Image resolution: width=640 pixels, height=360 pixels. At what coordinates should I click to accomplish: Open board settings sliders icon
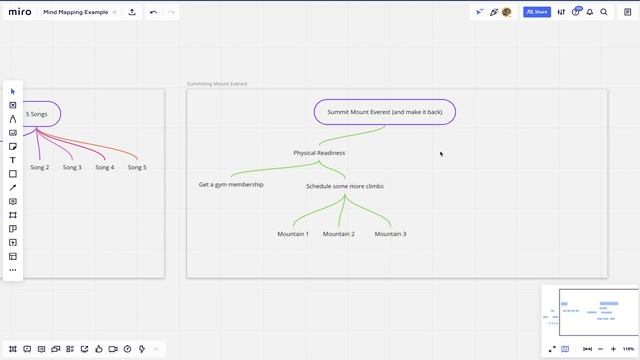tap(561, 12)
